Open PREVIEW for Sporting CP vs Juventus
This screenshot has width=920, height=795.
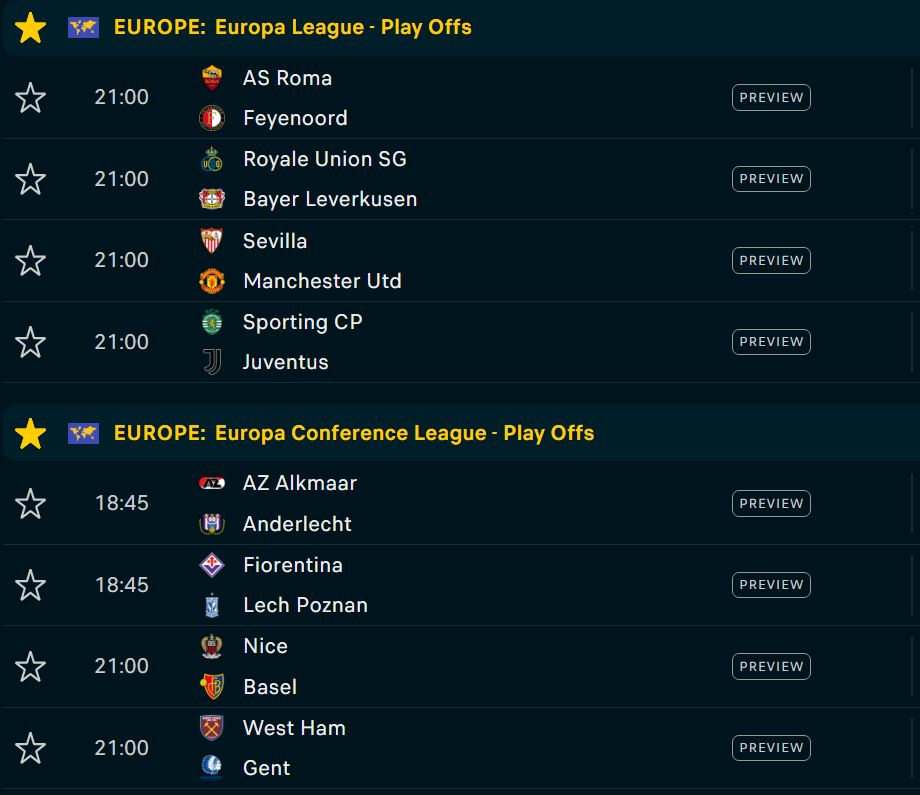click(771, 342)
